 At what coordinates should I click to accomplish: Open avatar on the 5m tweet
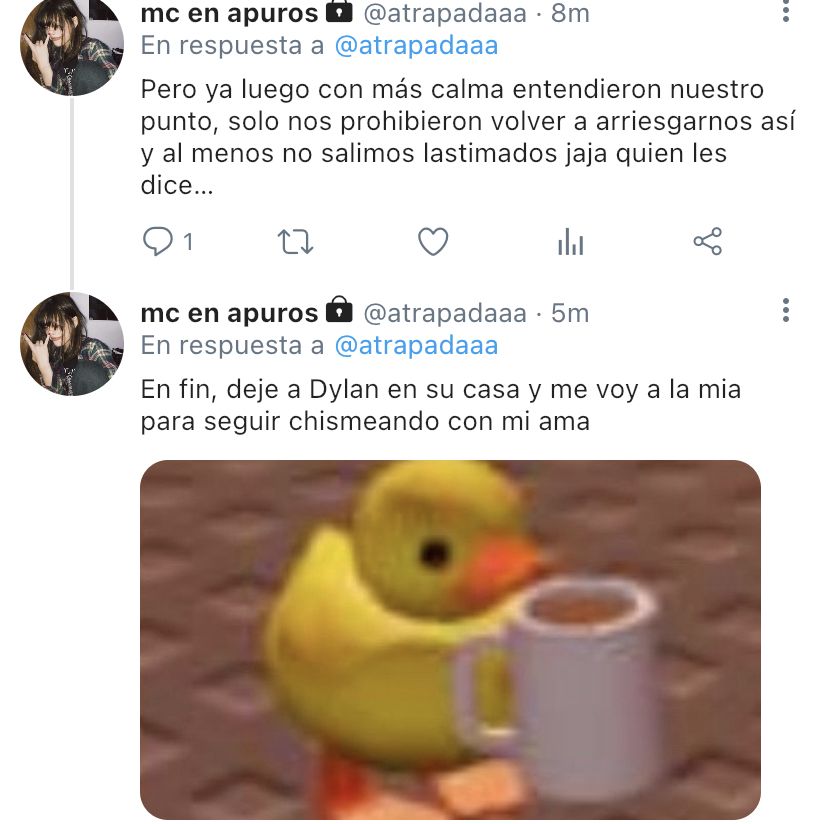coord(72,344)
